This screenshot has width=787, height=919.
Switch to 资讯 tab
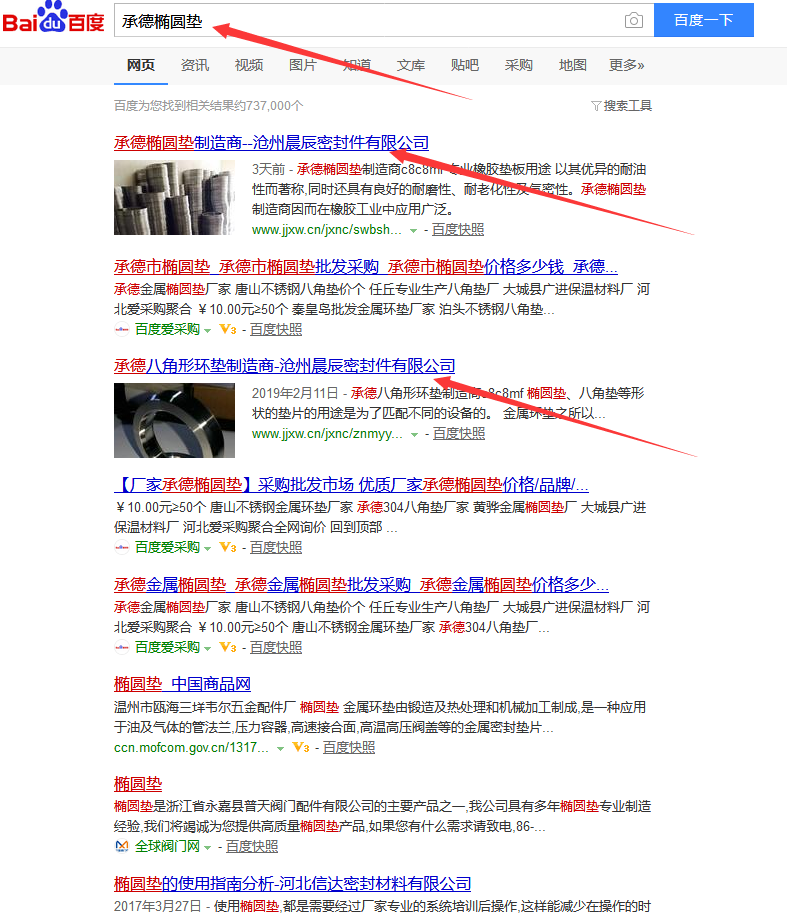(x=195, y=65)
